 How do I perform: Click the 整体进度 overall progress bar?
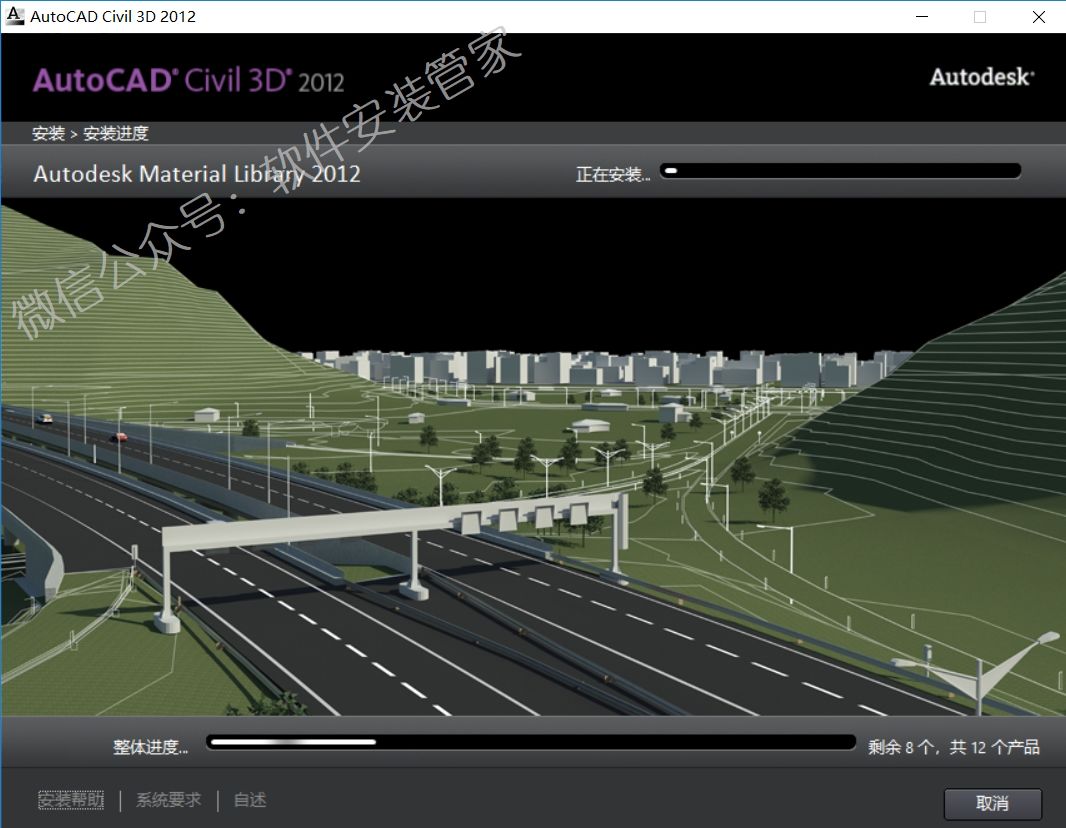click(x=530, y=742)
